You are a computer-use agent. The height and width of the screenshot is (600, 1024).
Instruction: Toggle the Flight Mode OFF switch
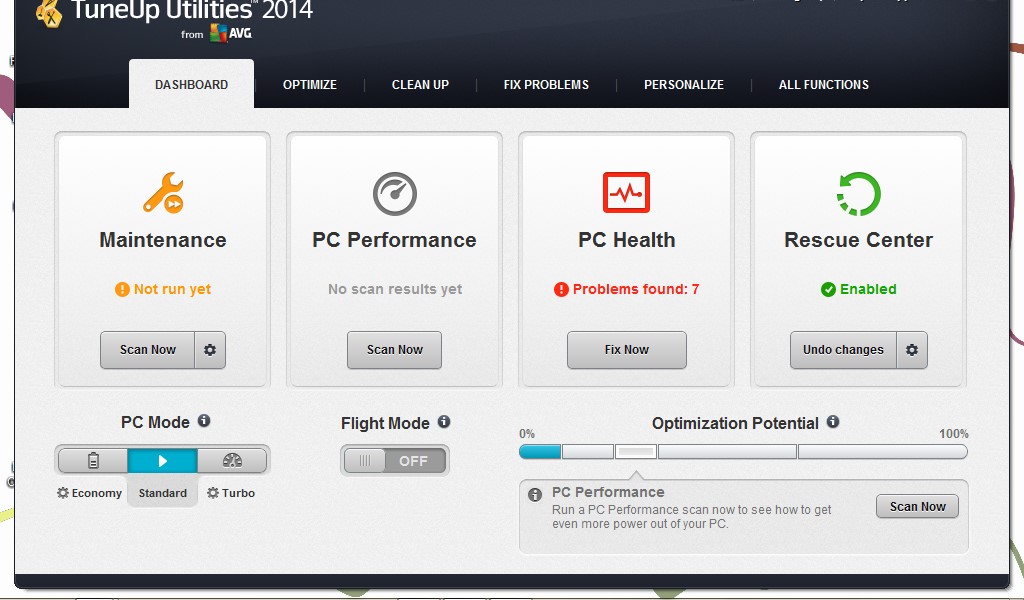[x=394, y=461]
